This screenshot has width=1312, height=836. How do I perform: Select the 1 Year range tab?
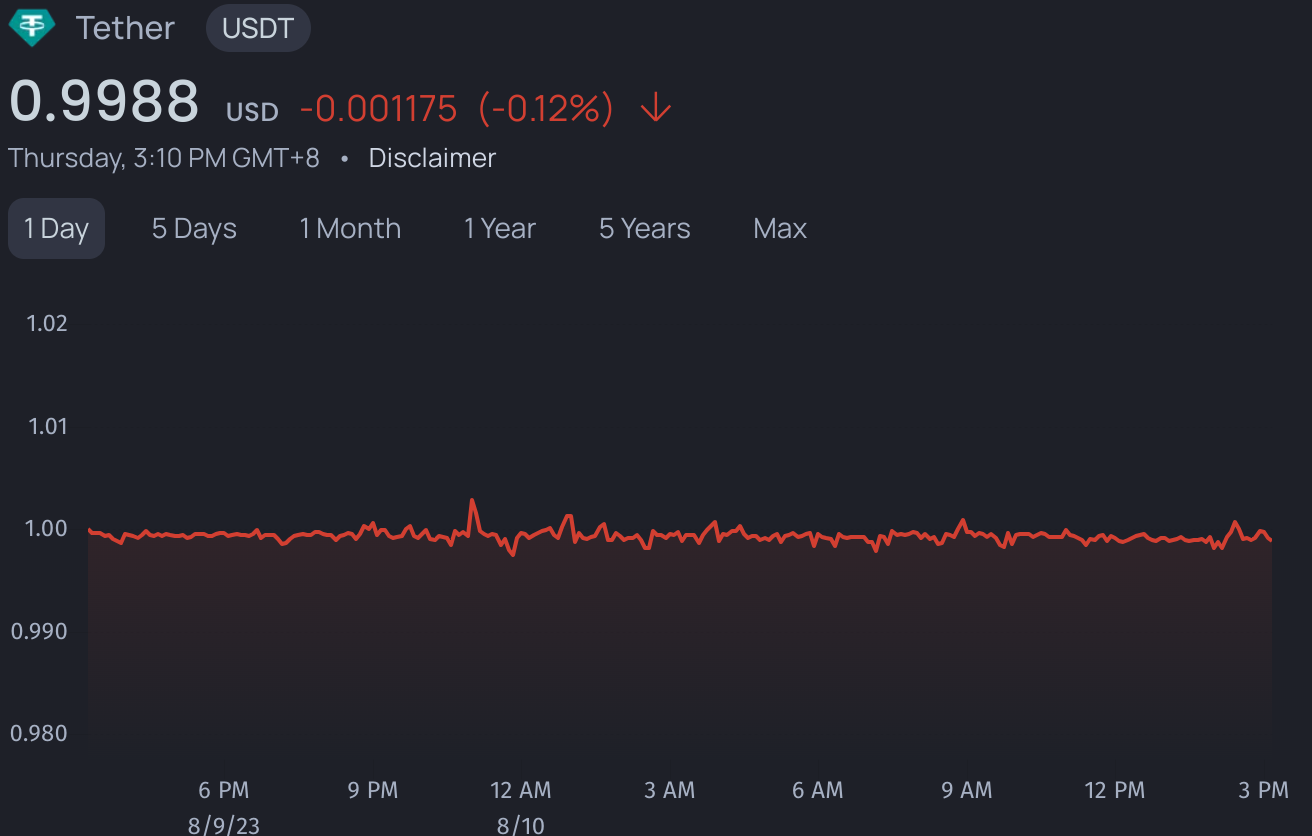500,228
